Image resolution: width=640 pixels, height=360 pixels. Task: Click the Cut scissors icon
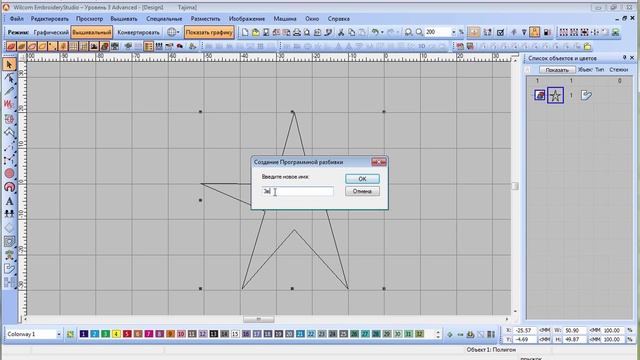(341, 32)
